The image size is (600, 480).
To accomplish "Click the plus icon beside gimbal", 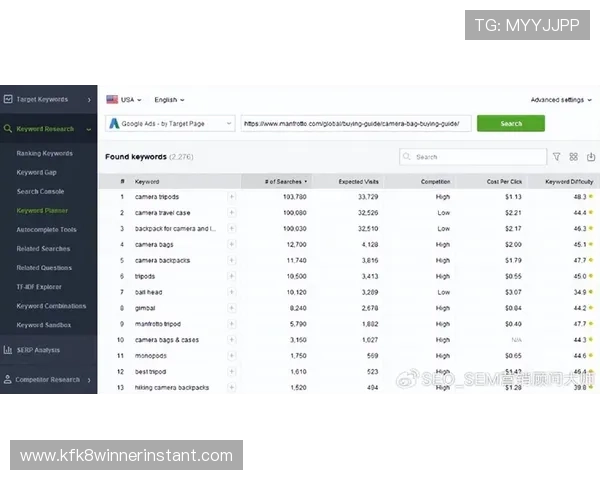I will point(232,308).
